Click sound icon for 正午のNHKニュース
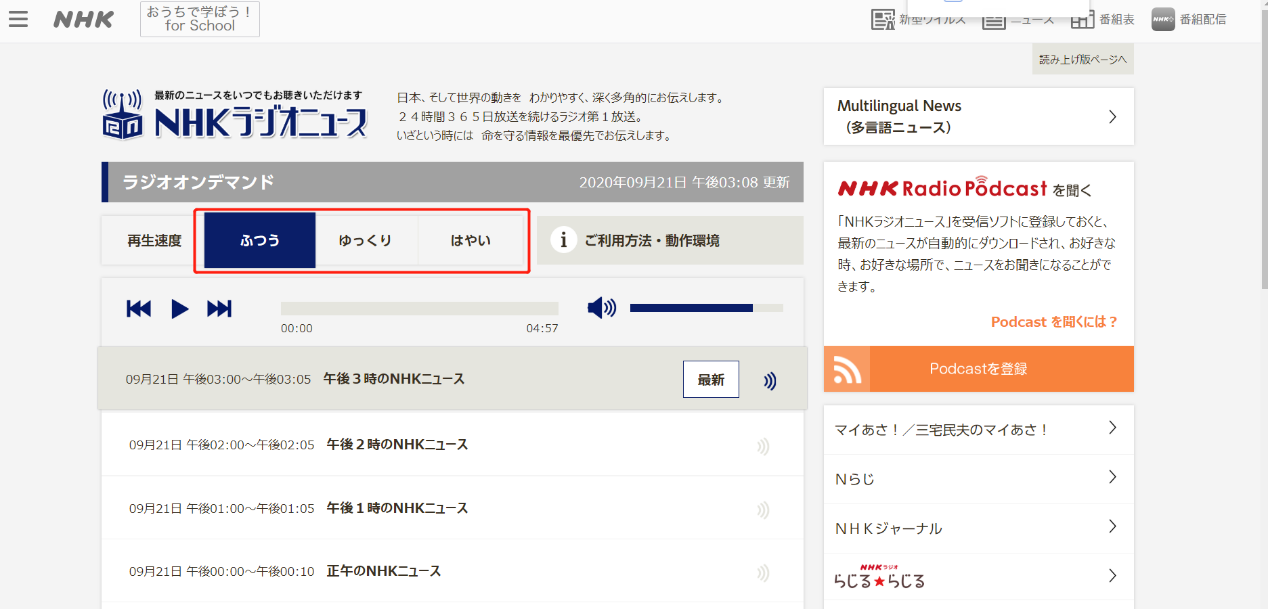The image size is (1268, 609). [764, 573]
